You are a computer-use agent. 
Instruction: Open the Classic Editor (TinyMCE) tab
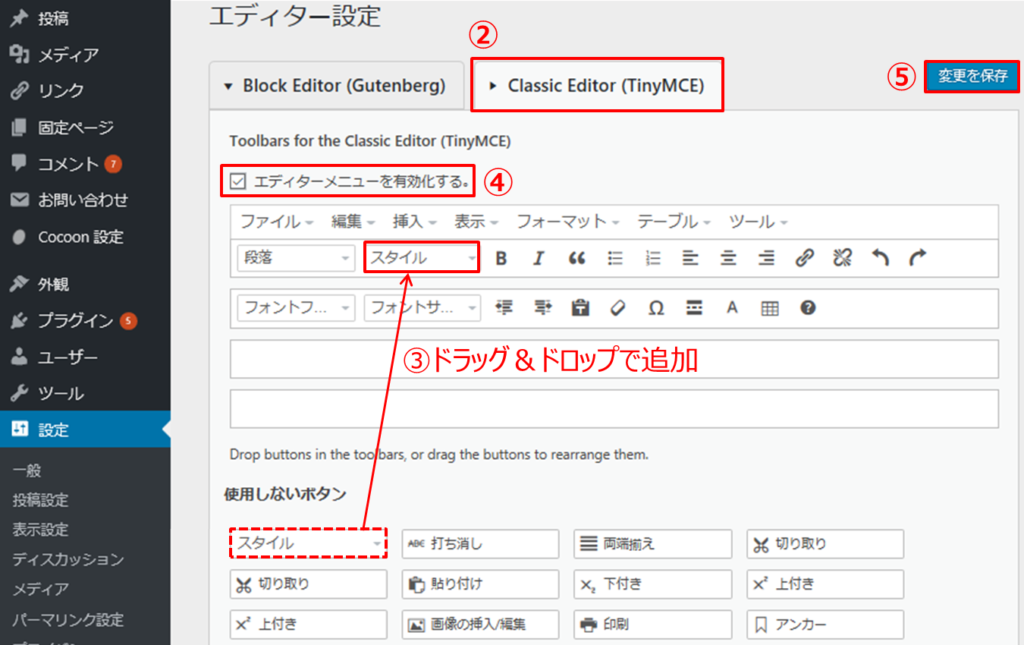tap(598, 86)
